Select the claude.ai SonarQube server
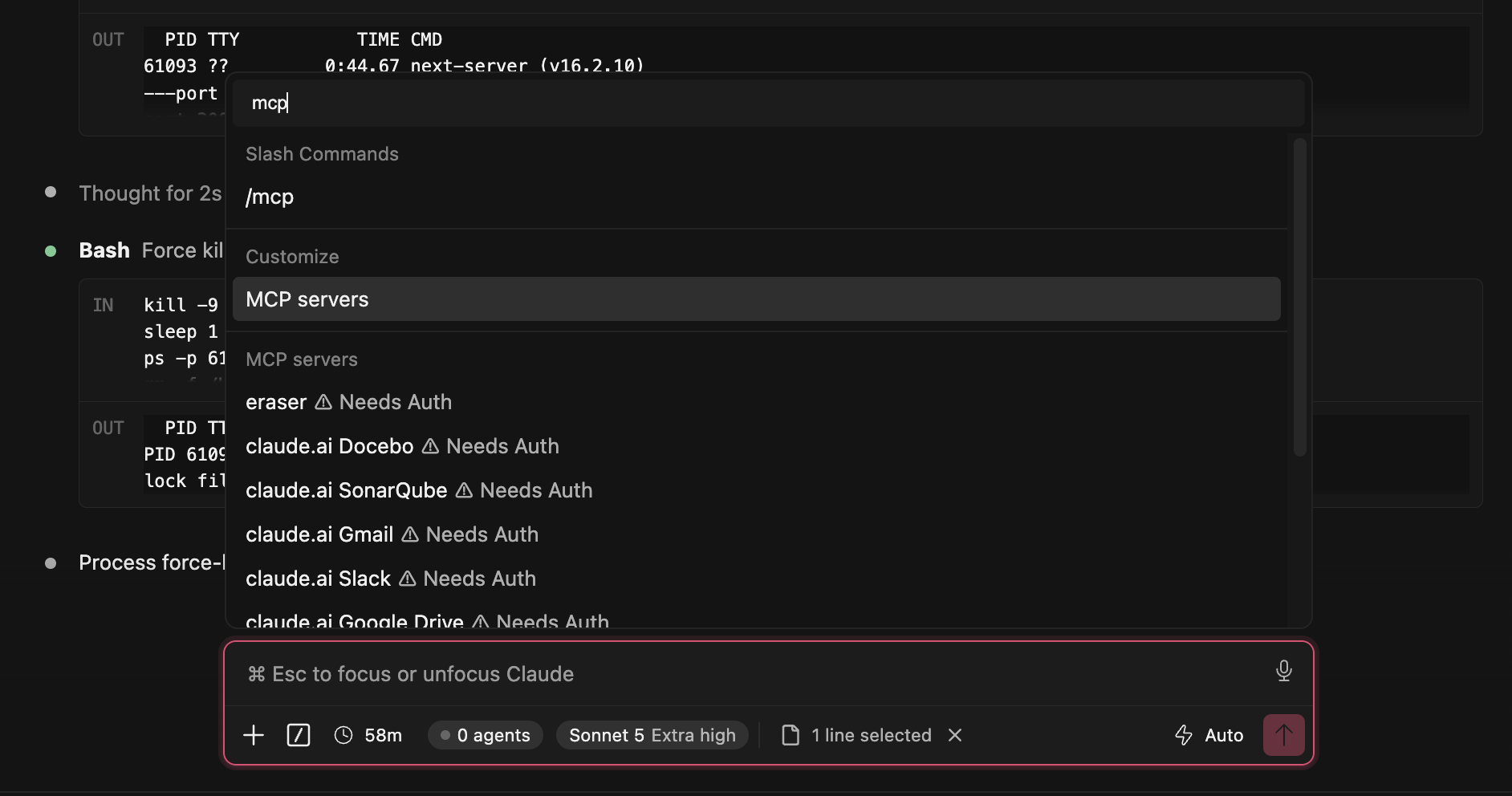The width and height of the screenshot is (1512, 796). click(757, 490)
